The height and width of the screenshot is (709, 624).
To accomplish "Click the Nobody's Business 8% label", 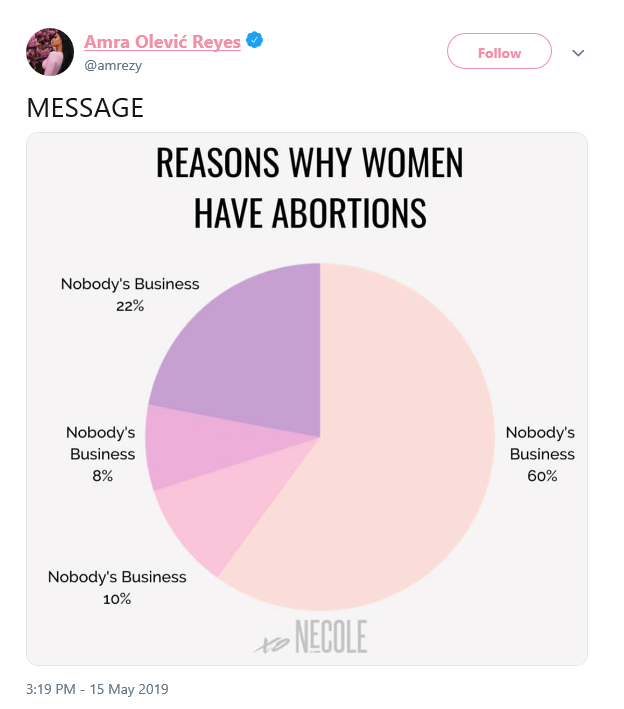I will (x=101, y=454).
